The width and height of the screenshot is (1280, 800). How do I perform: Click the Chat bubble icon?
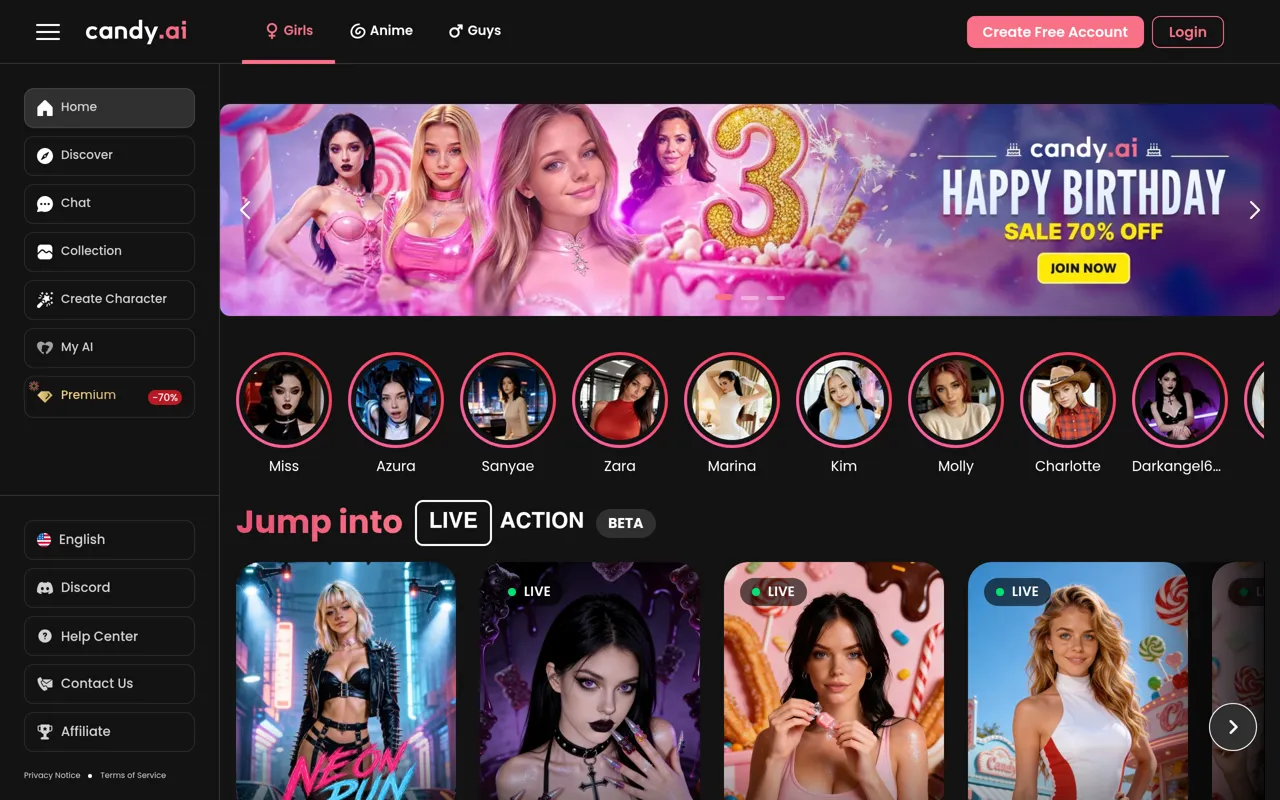[45, 204]
